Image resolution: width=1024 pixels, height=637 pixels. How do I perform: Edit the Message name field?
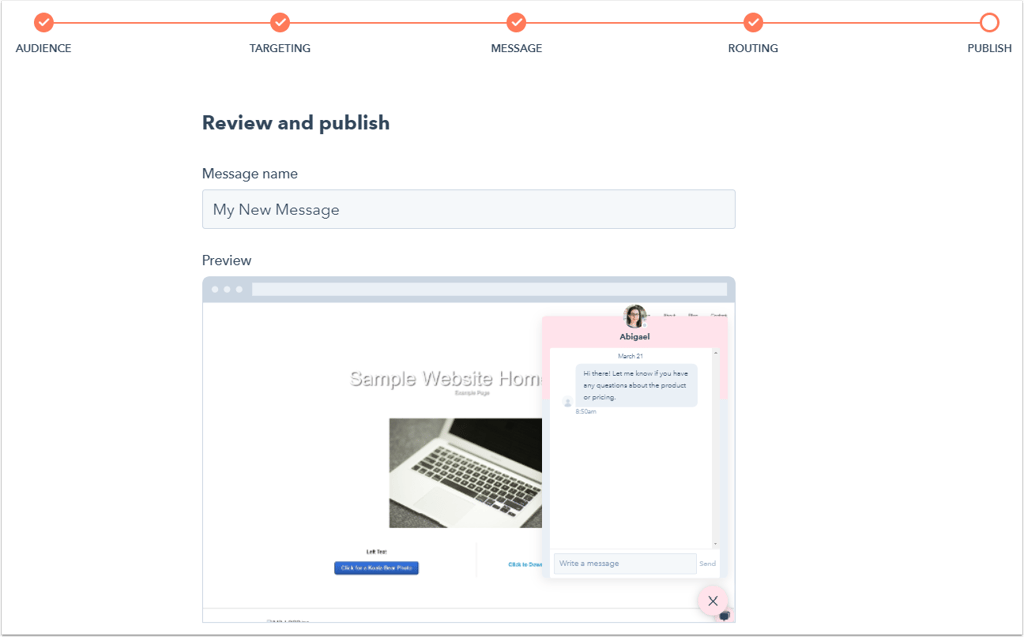coord(469,209)
